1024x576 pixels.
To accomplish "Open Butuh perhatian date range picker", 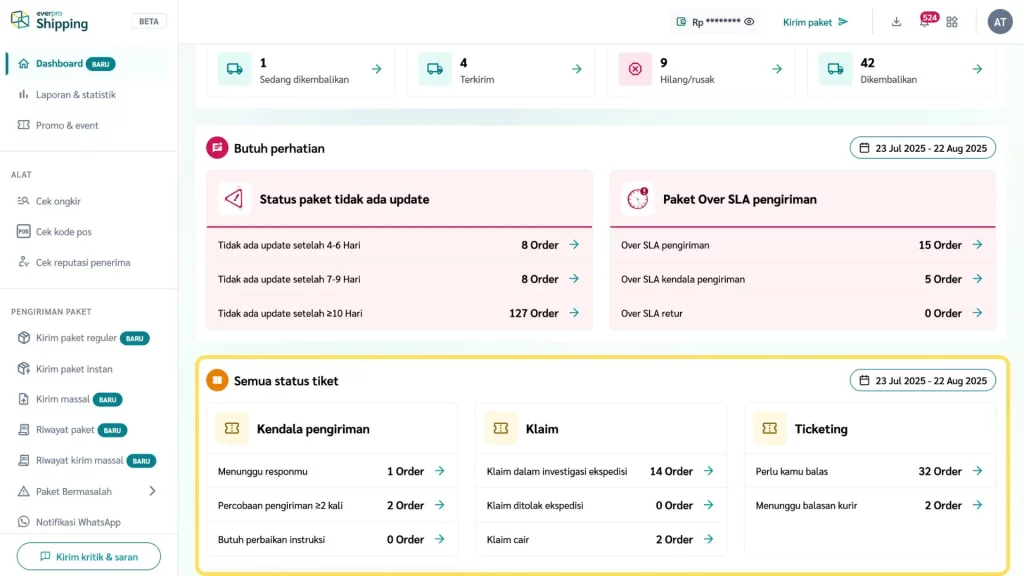I will pyautogui.click(x=922, y=148).
